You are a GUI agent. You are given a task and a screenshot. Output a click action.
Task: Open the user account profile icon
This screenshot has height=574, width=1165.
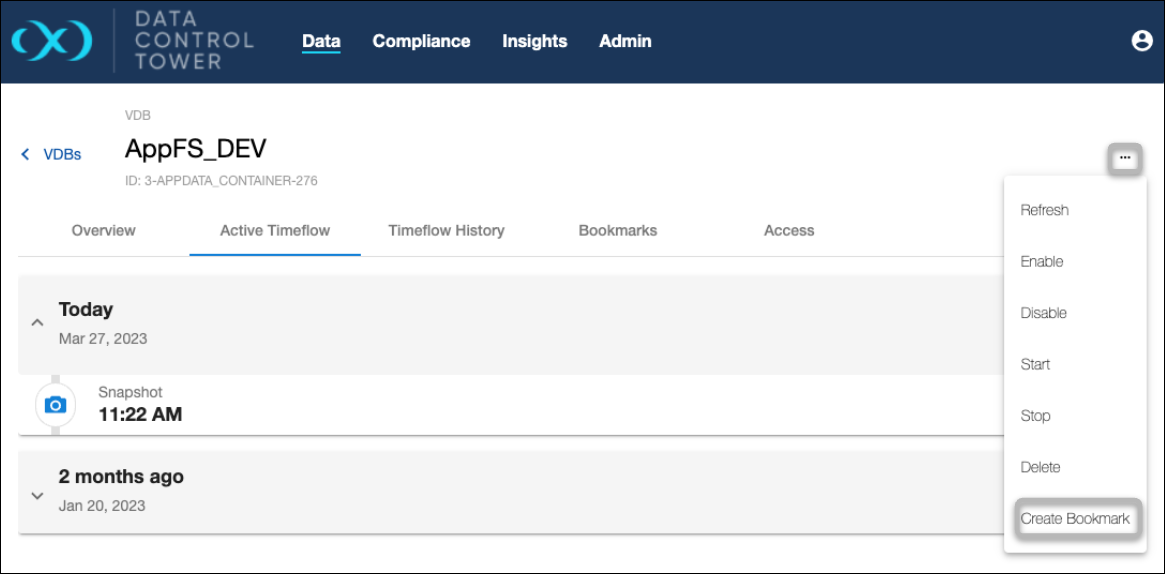[1140, 41]
